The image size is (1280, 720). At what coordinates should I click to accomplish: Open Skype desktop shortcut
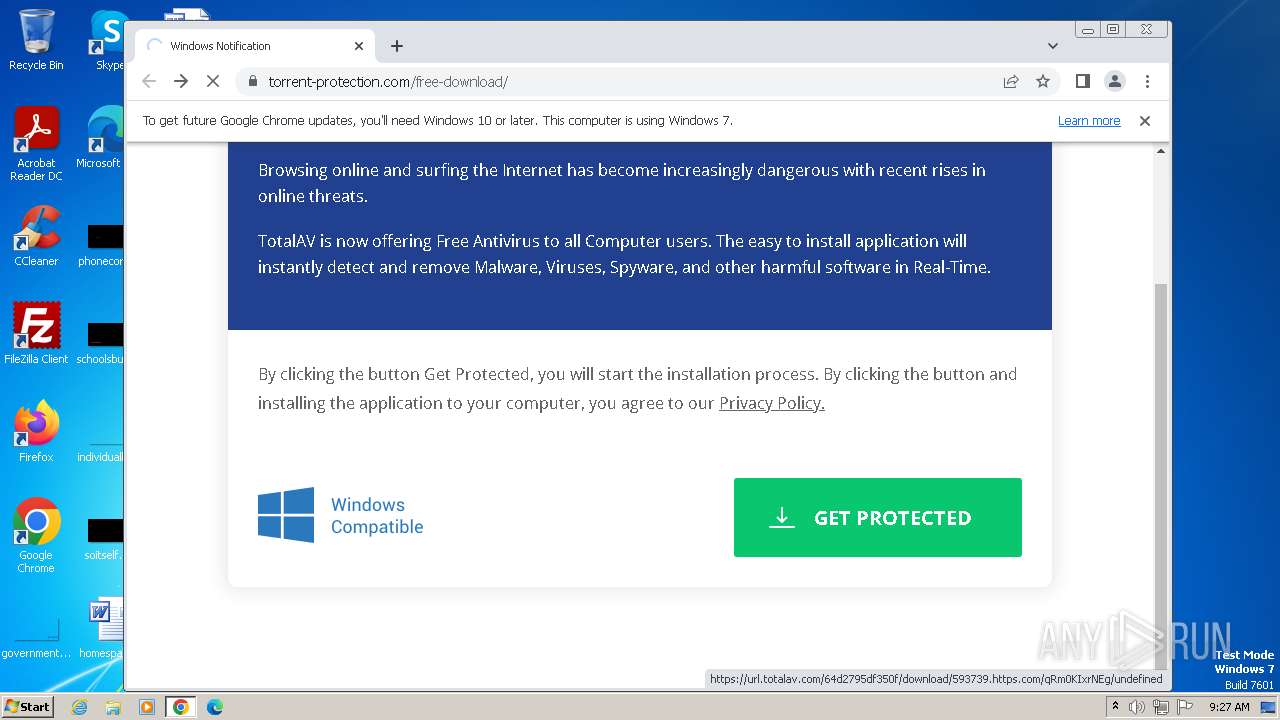coord(109,40)
